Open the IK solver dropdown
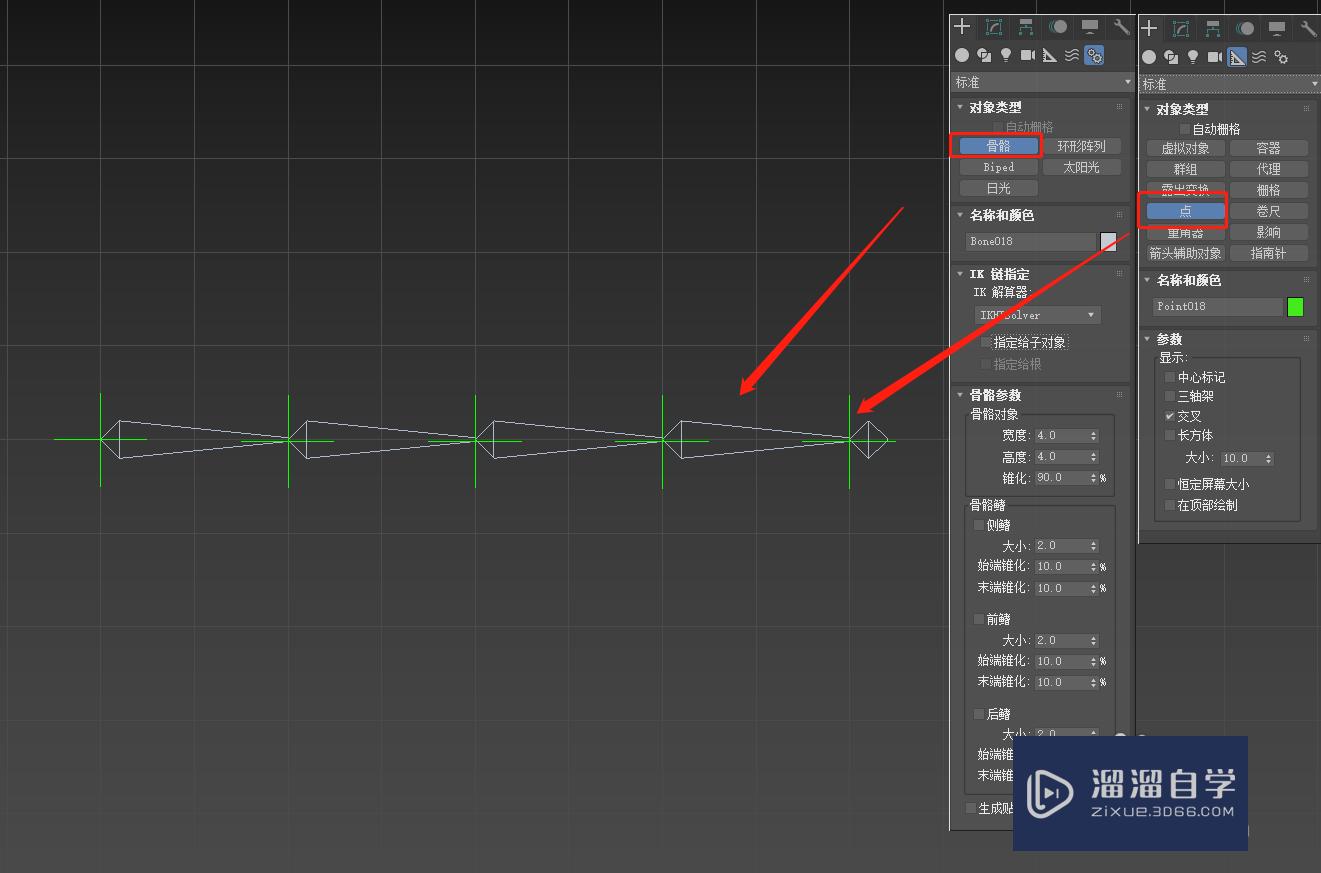Viewport: 1321px width, 873px height. (1037, 315)
